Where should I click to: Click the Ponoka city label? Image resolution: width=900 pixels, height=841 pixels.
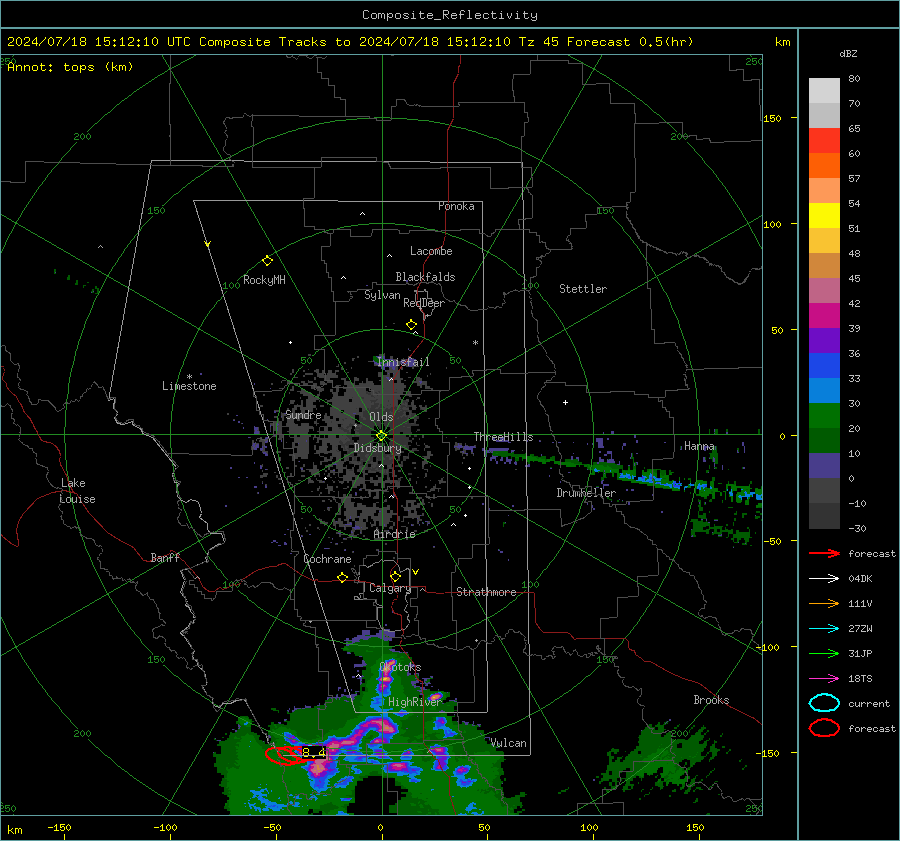(x=456, y=206)
